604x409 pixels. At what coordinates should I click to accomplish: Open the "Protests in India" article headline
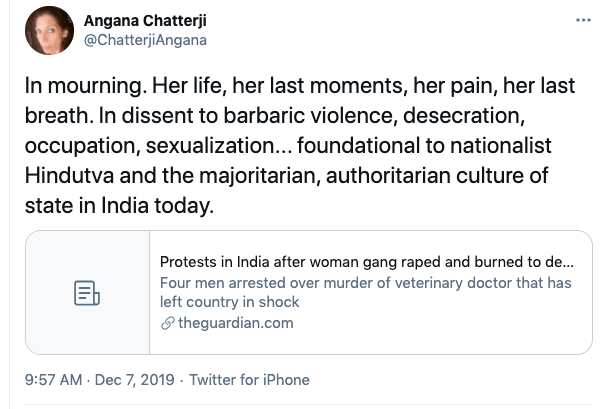point(366,263)
